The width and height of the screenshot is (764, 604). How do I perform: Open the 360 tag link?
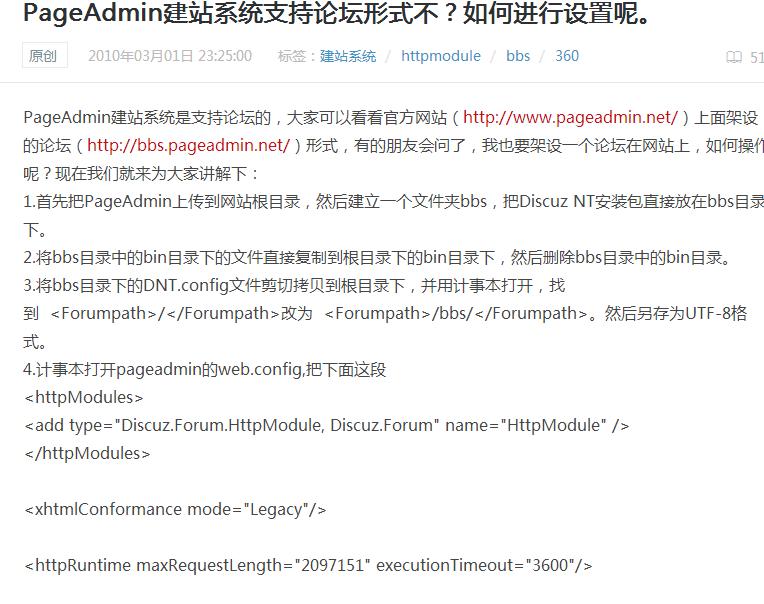[567, 56]
